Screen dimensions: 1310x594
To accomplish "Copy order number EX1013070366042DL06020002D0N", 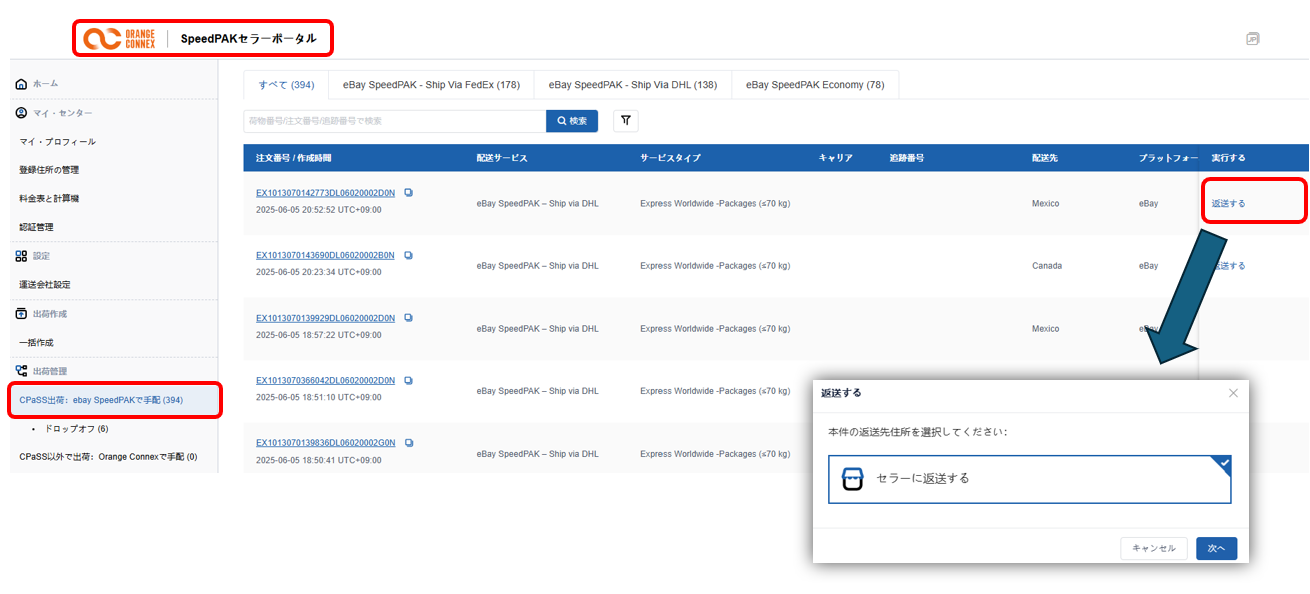I will [408, 380].
